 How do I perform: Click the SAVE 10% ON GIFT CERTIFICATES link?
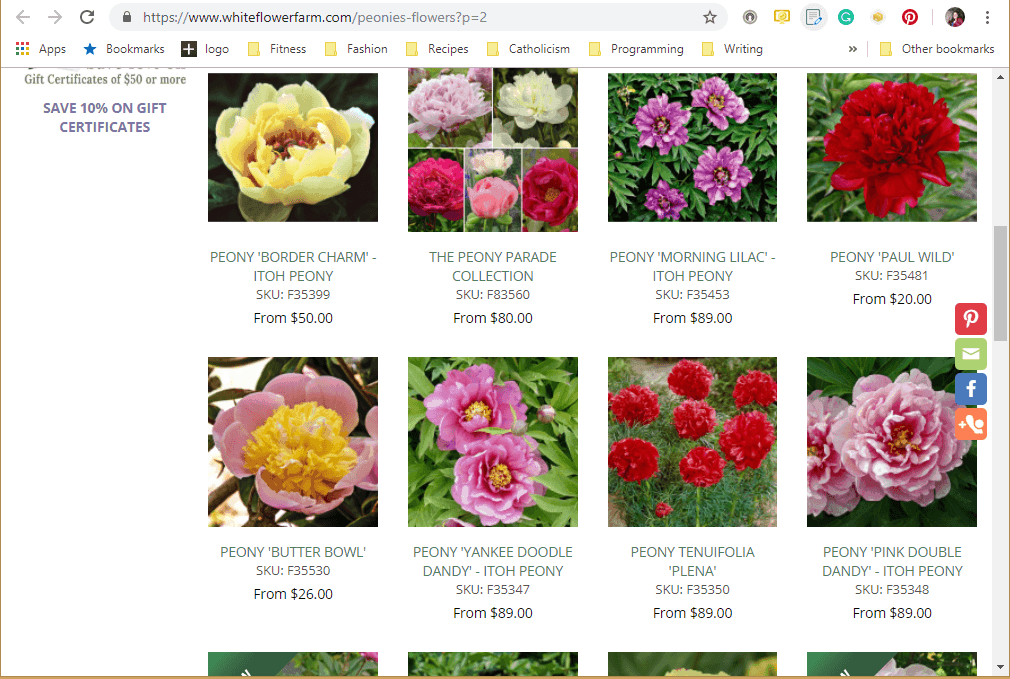(104, 117)
